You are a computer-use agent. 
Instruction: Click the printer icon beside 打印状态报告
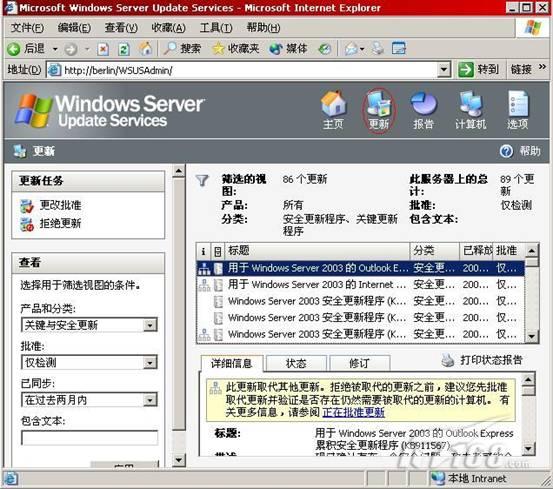click(x=448, y=360)
